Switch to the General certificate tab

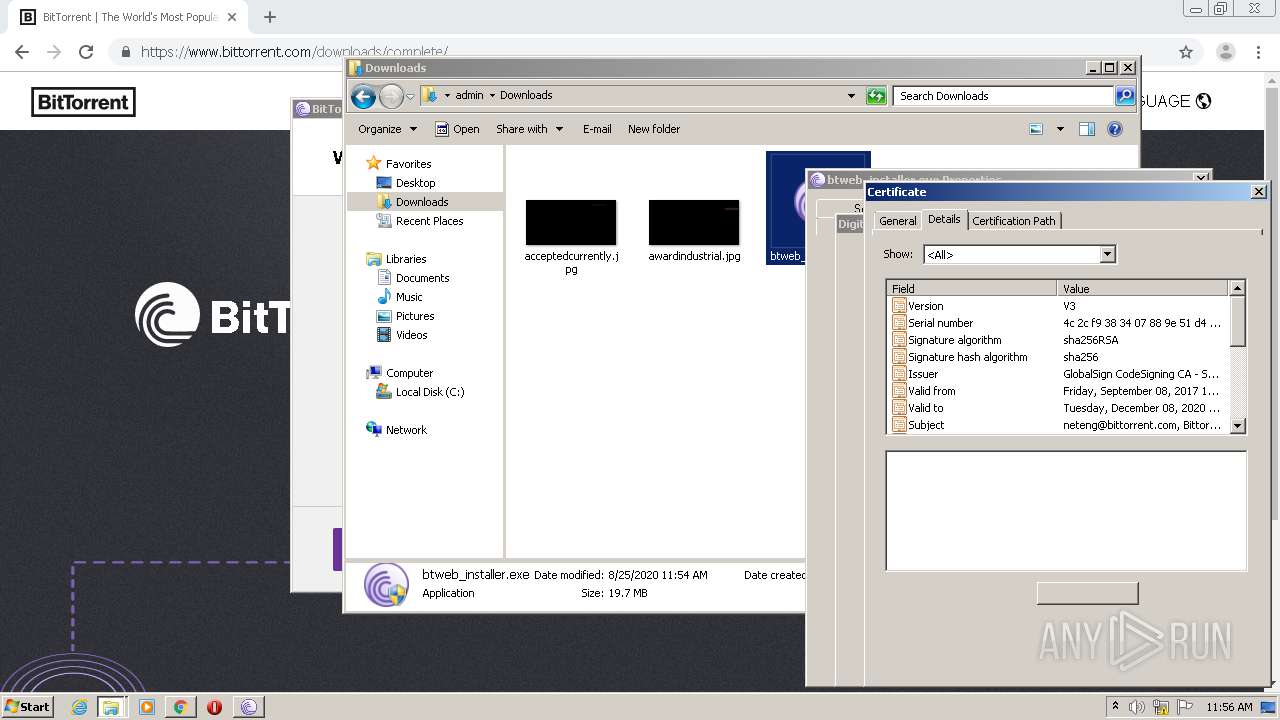[x=897, y=221]
